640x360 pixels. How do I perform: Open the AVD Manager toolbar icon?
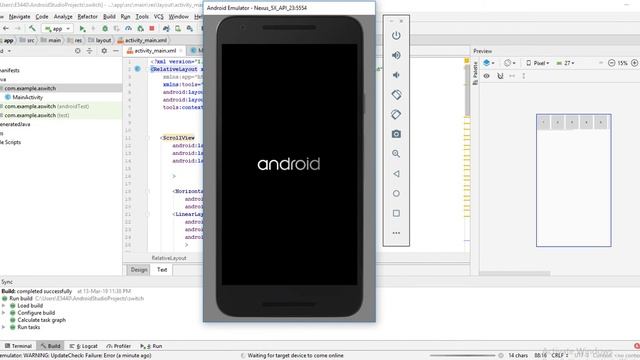pos(178,29)
